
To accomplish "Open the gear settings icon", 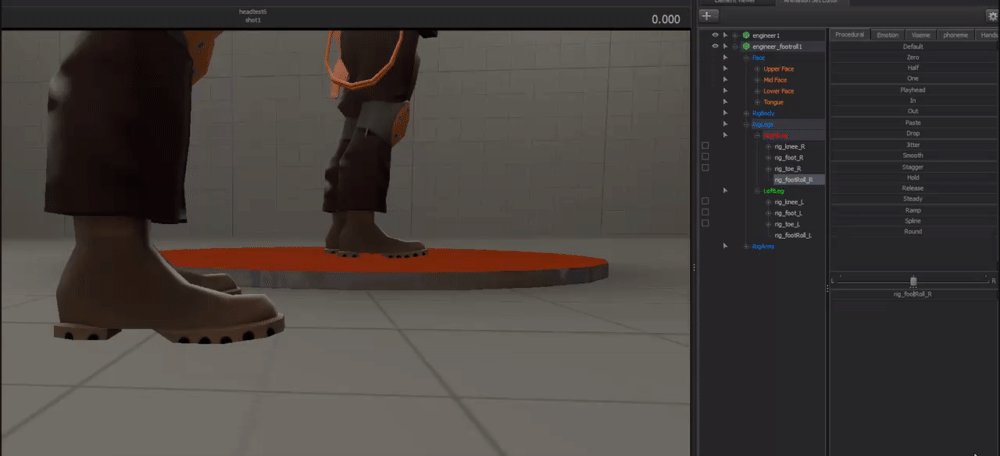I will point(992,16).
